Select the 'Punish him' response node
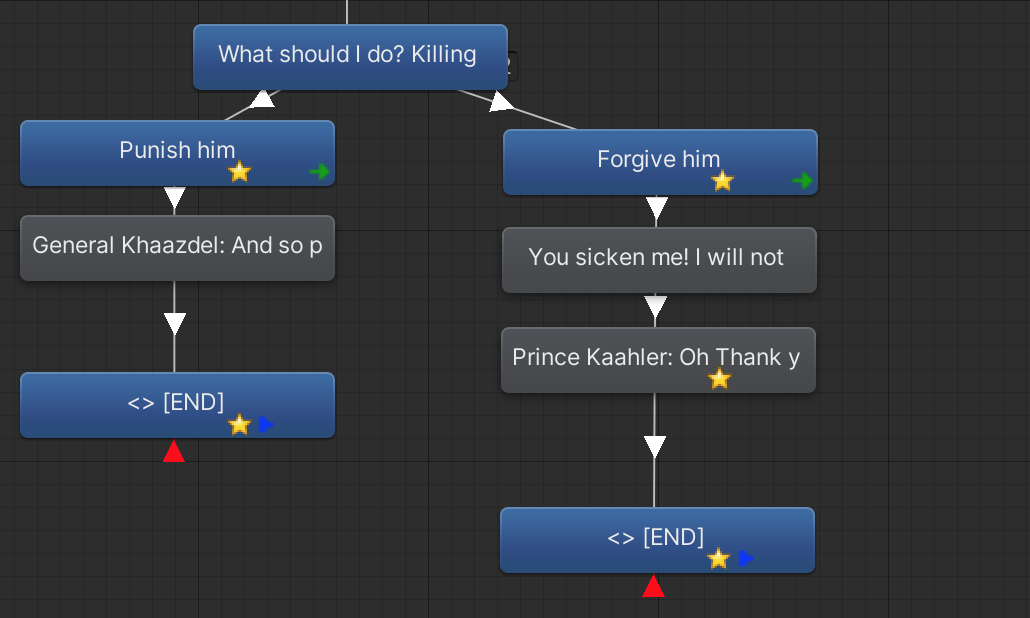The height and width of the screenshot is (618, 1030). pyautogui.click(x=177, y=153)
